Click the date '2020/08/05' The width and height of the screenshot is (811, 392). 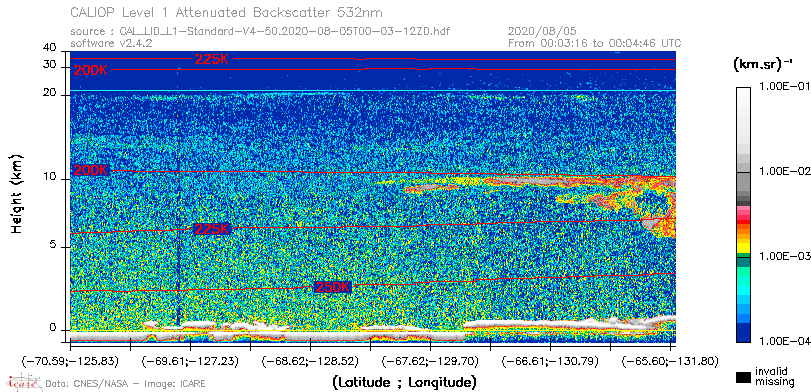542,32
